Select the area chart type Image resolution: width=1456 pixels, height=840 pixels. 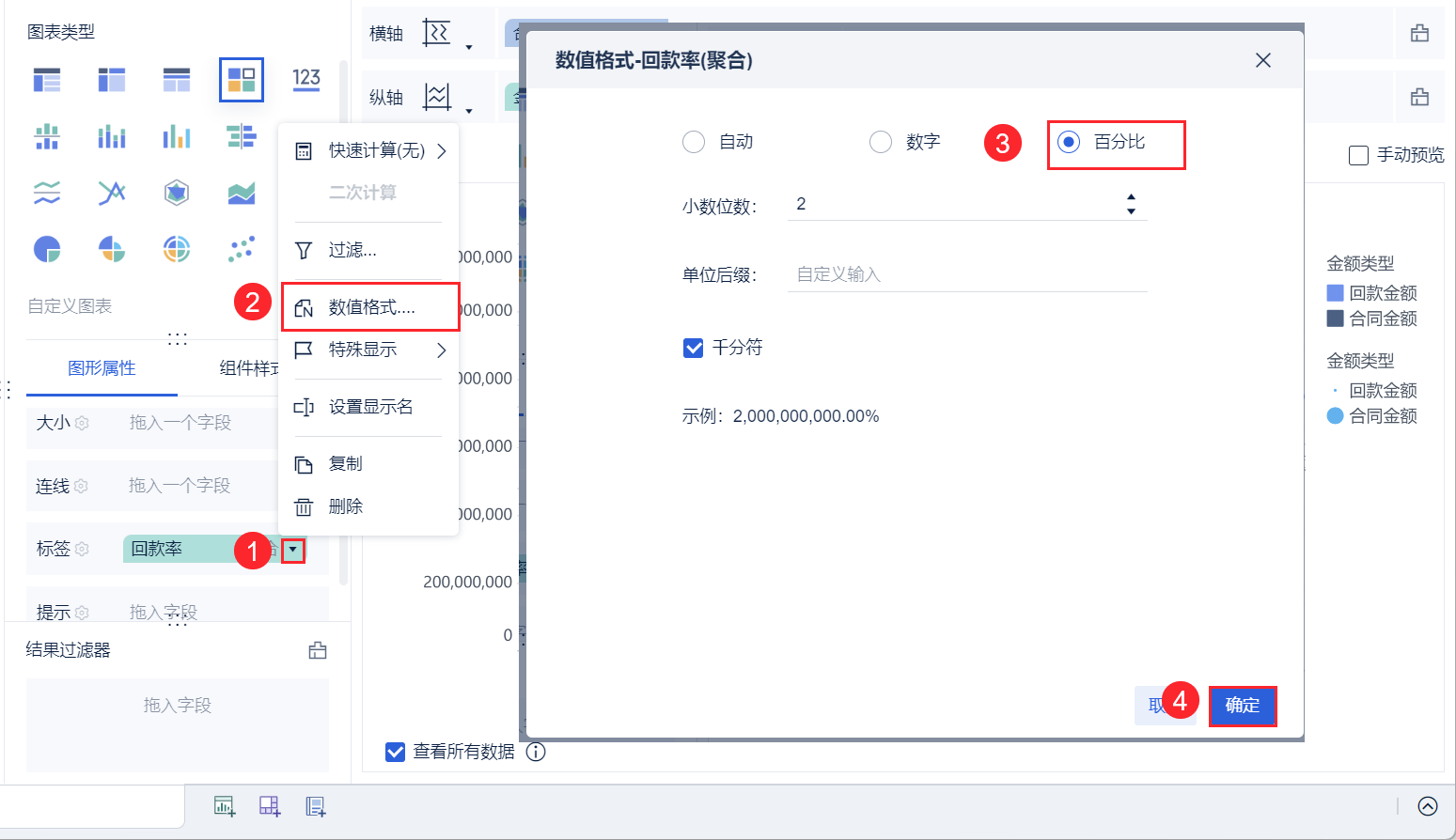click(x=242, y=193)
